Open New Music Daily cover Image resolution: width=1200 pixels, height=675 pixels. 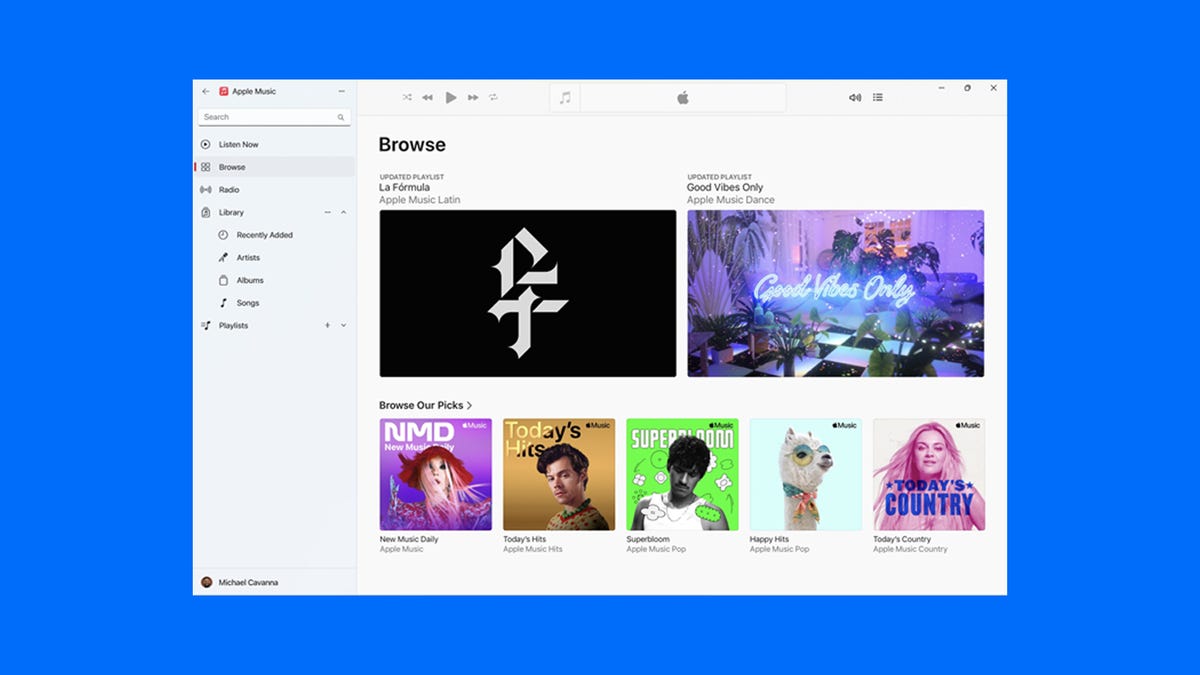click(x=436, y=474)
